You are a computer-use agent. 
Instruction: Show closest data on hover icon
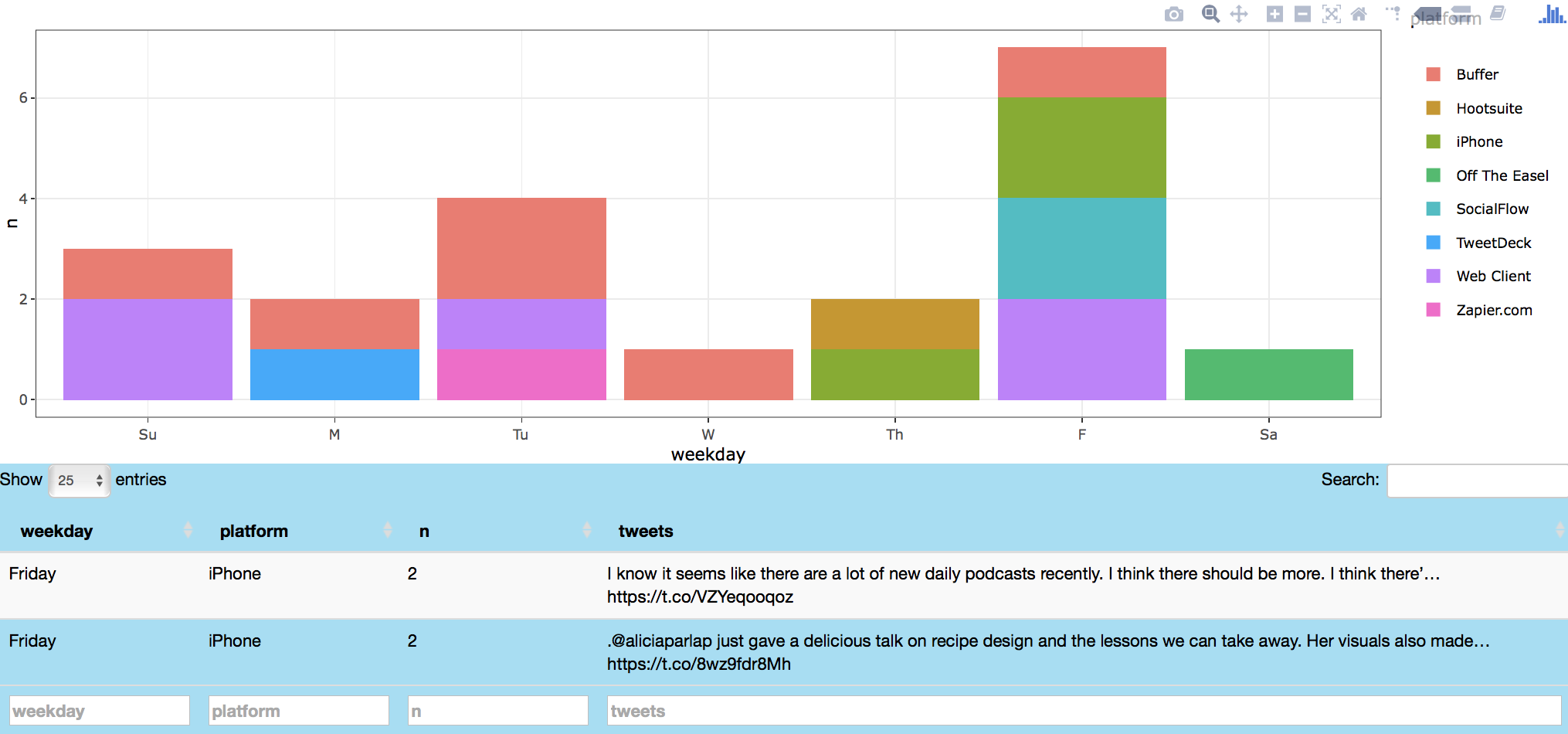pos(1429,14)
